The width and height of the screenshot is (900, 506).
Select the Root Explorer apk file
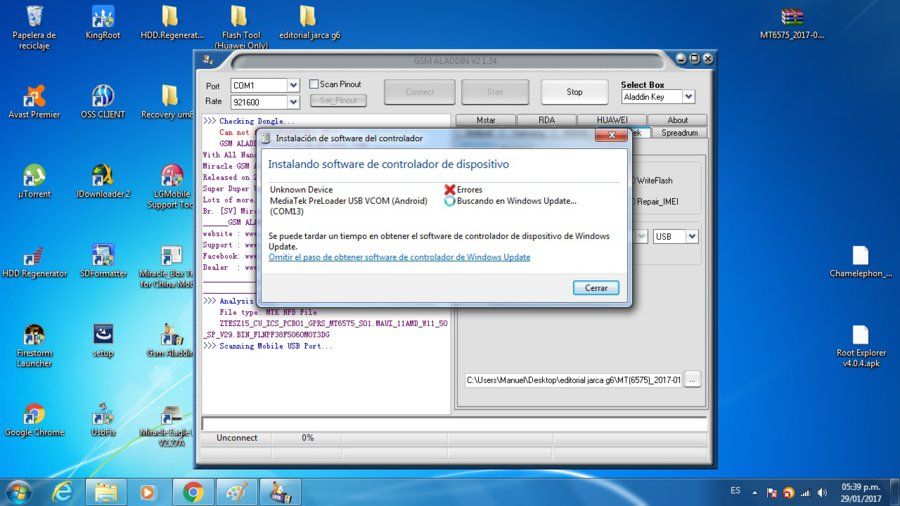pos(860,346)
